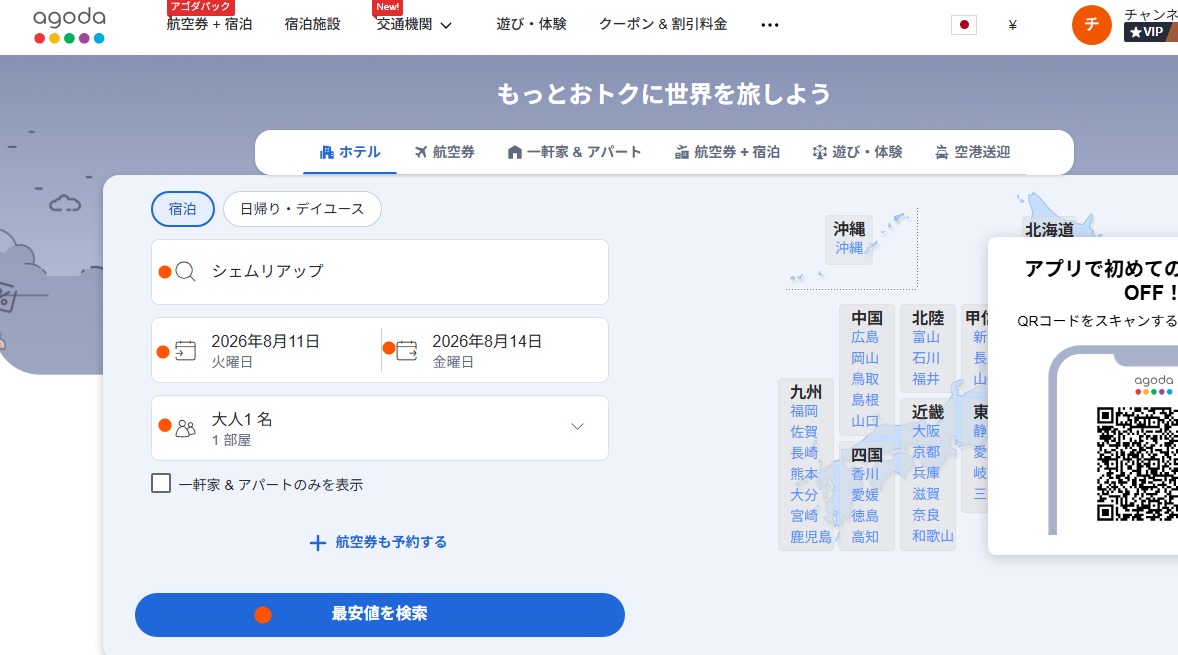Select the 日帰り・デイユース option pill
1178x655 pixels.
302,209
